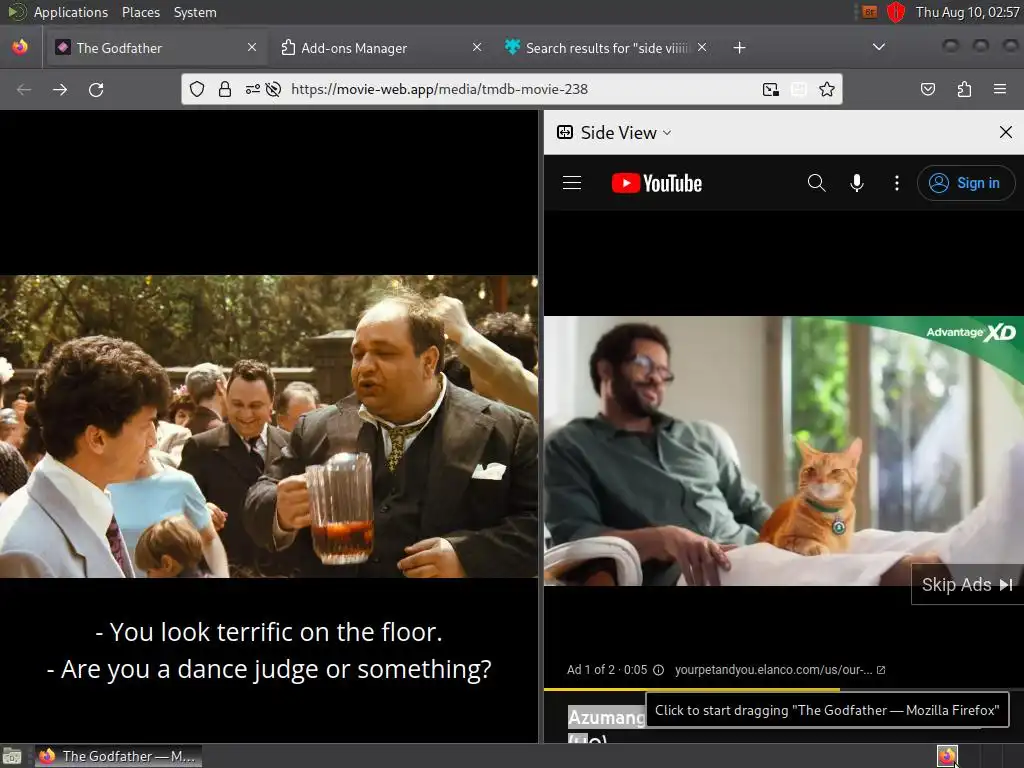Click the YouTube ad progress bar
Viewport: 1024px width, 768px height.
point(784,689)
